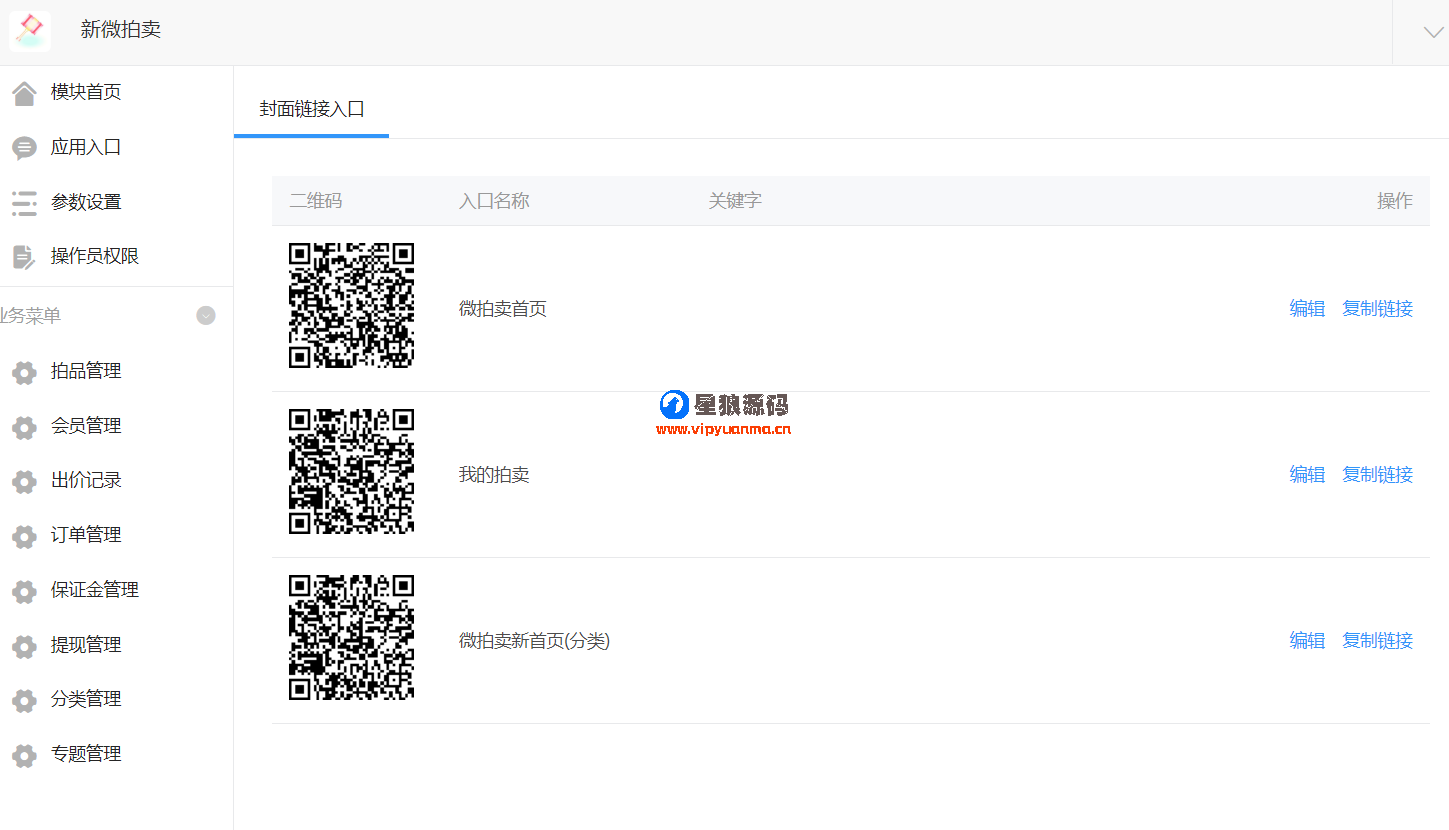Click the gear icon beside 保证金管理
1449x830 pixels.
24,592
